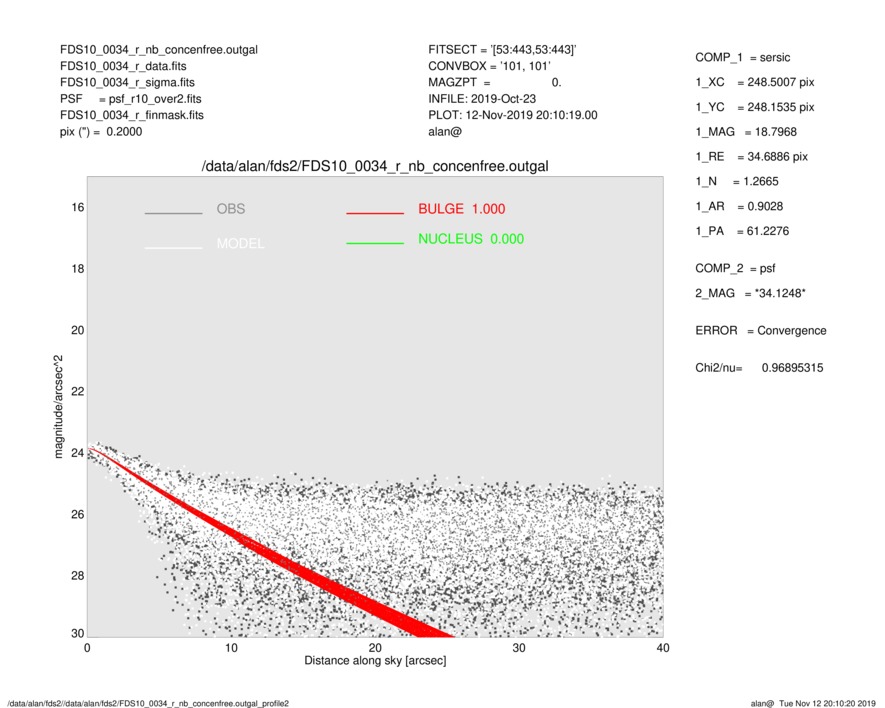This screenshot has height=708, width=885.
Task: Click the NUCLEUS 0.000 legend text
Action: [470, 239]
